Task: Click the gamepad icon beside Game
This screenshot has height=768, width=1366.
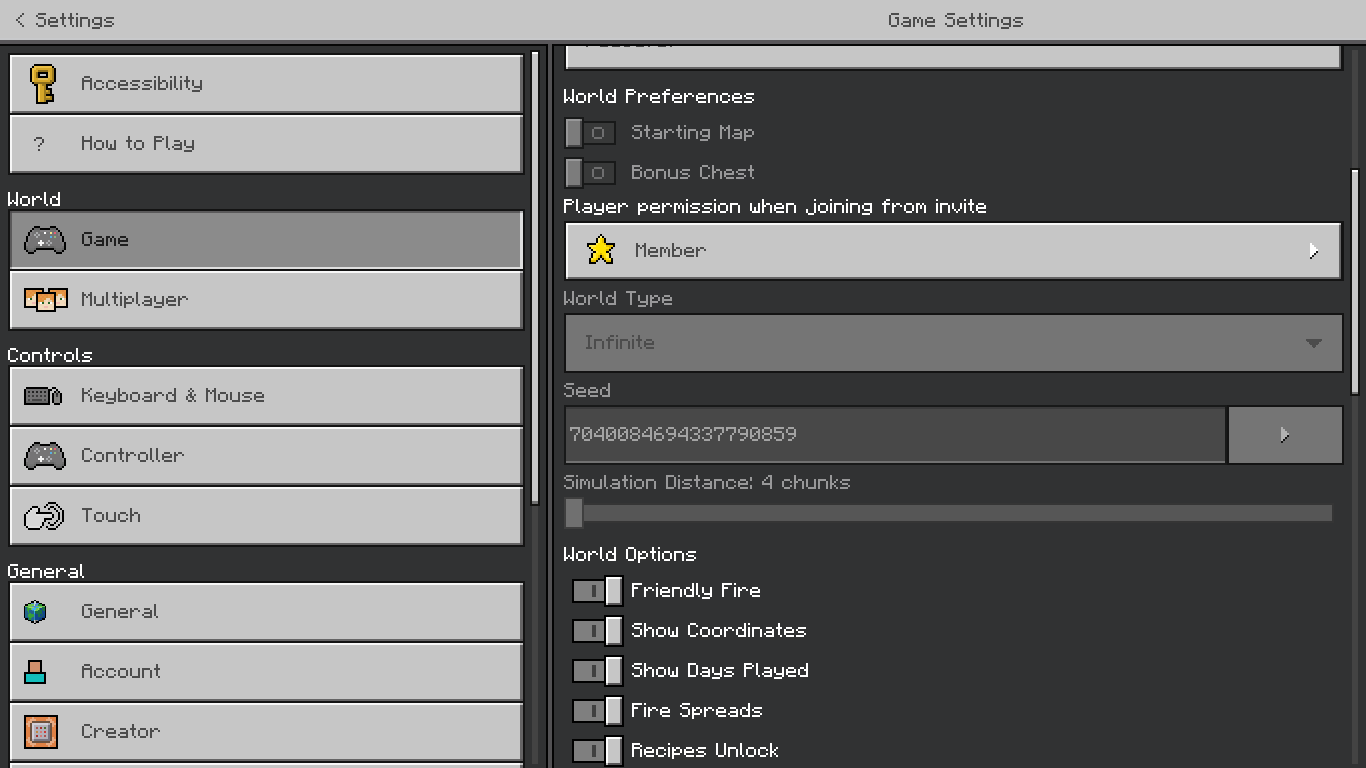Action: (44, 240)
